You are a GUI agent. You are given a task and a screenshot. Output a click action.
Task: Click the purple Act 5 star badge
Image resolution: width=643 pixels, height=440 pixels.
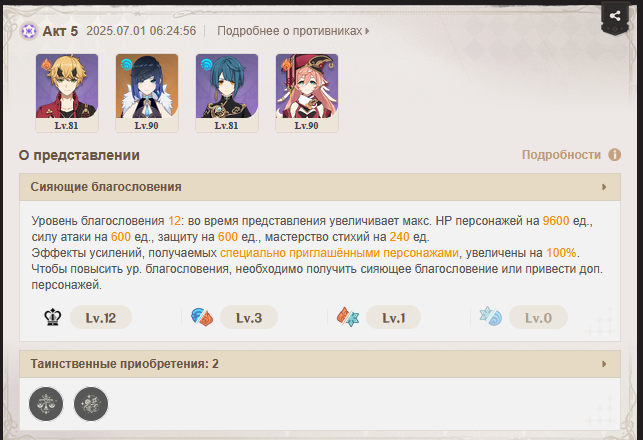point(29,31)
